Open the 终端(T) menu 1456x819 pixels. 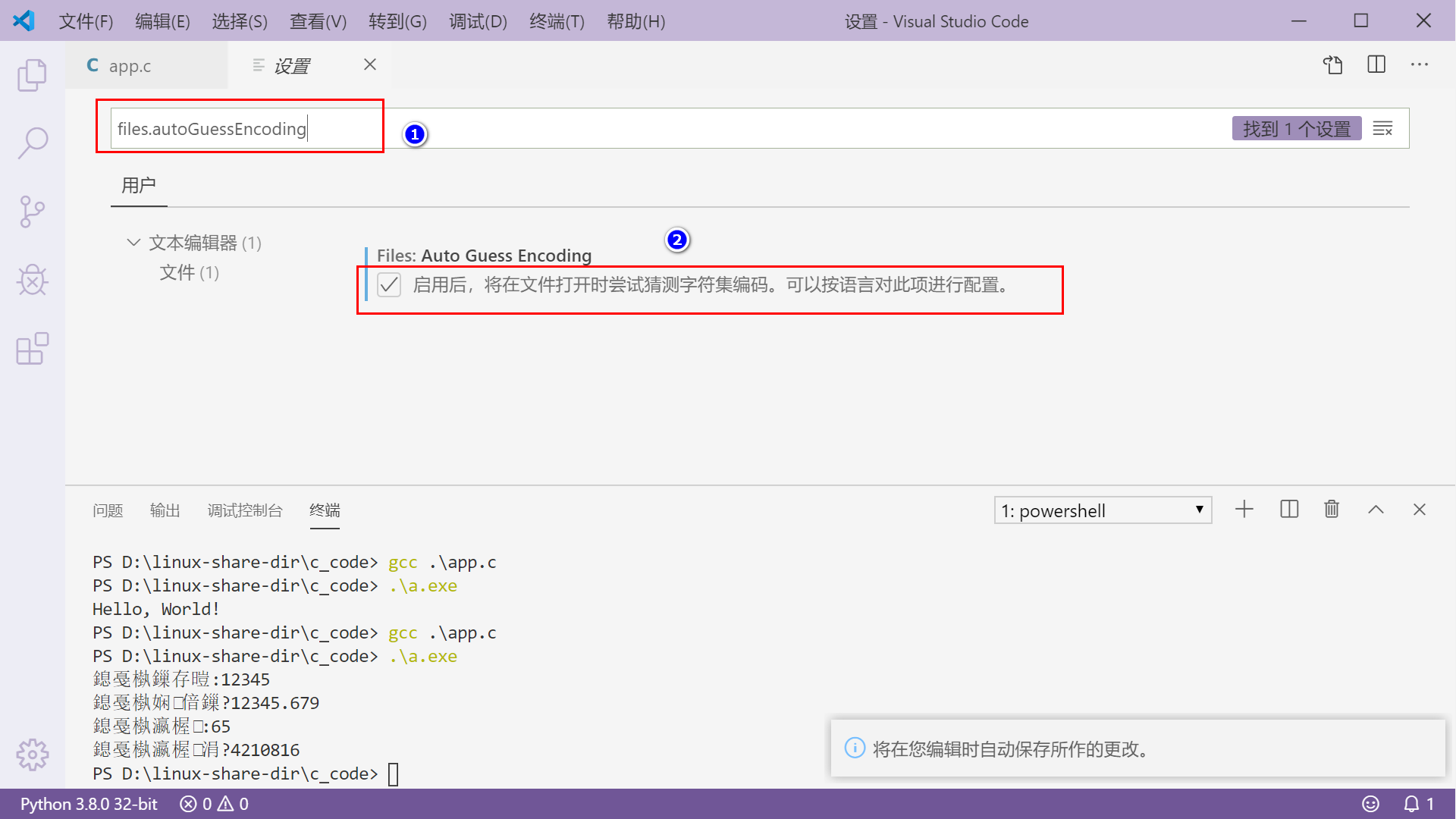[556, 21]
